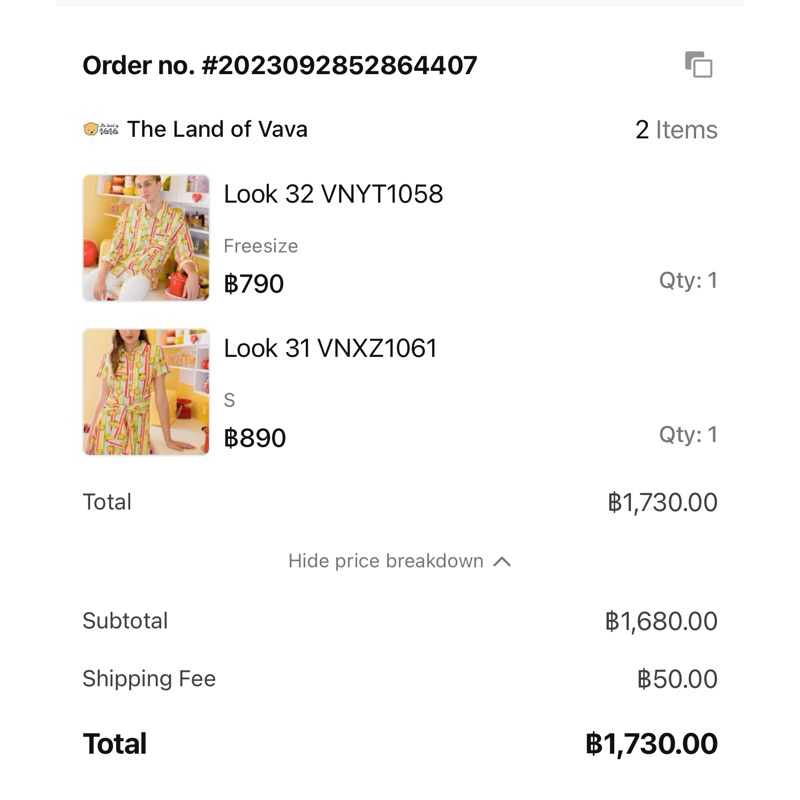Click the Qty: 1 label for Look 32
Screen dimensions: 800x800
click(687, 281)
